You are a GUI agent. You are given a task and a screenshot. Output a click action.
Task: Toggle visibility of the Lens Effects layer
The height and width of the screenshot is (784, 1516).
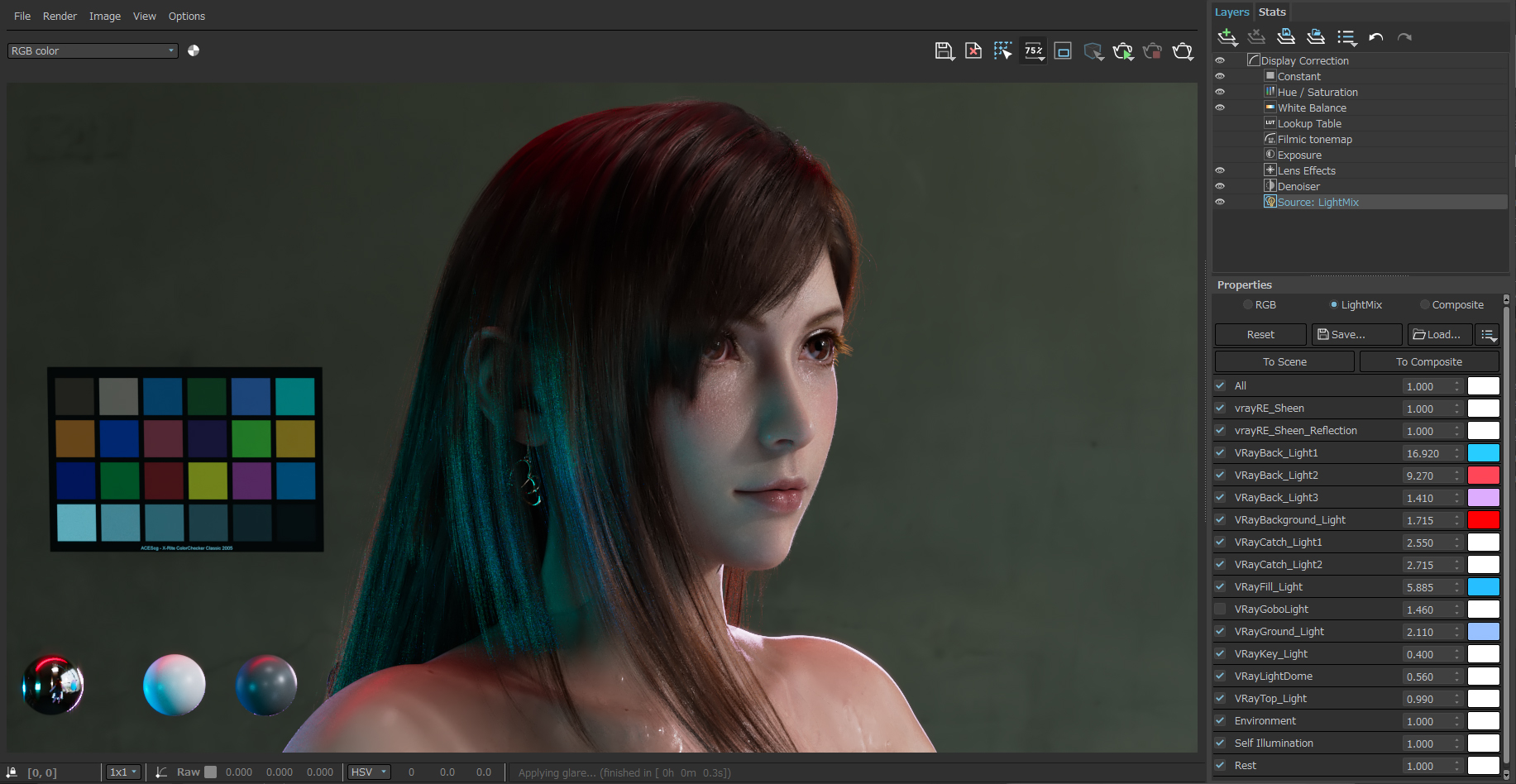[x=1220, y=170]
